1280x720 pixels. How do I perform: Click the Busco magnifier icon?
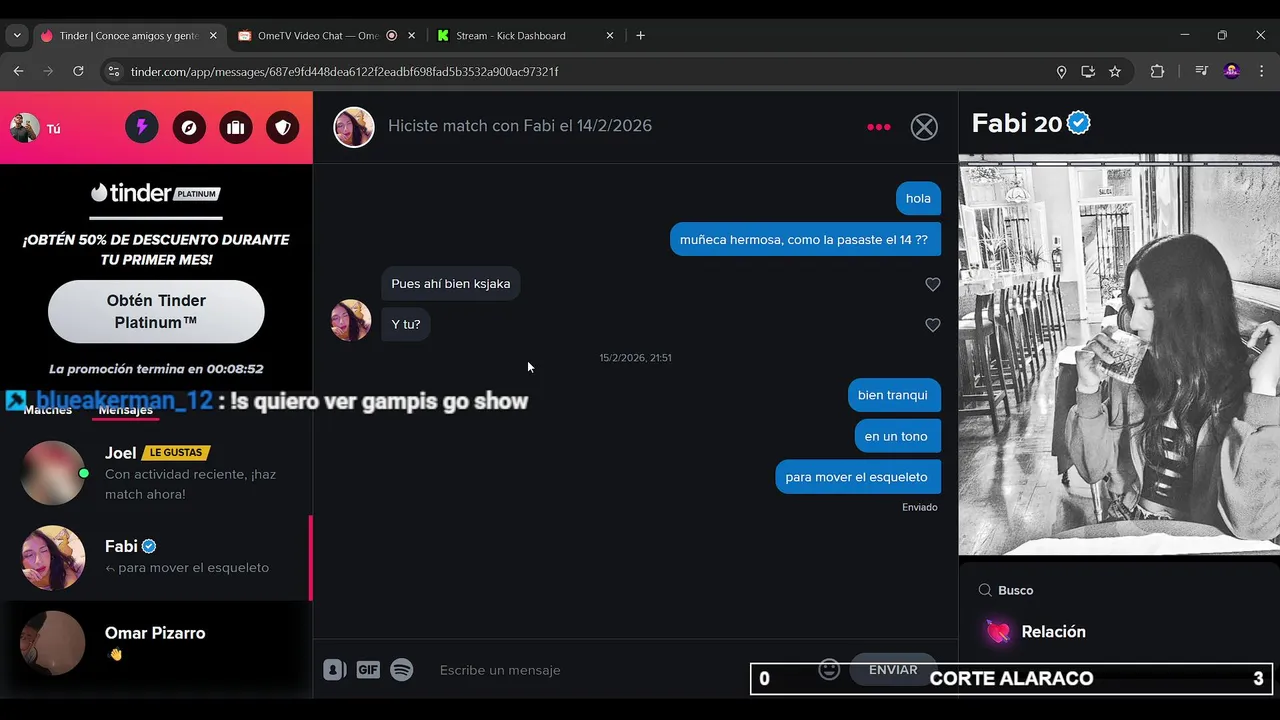[985, 590]
